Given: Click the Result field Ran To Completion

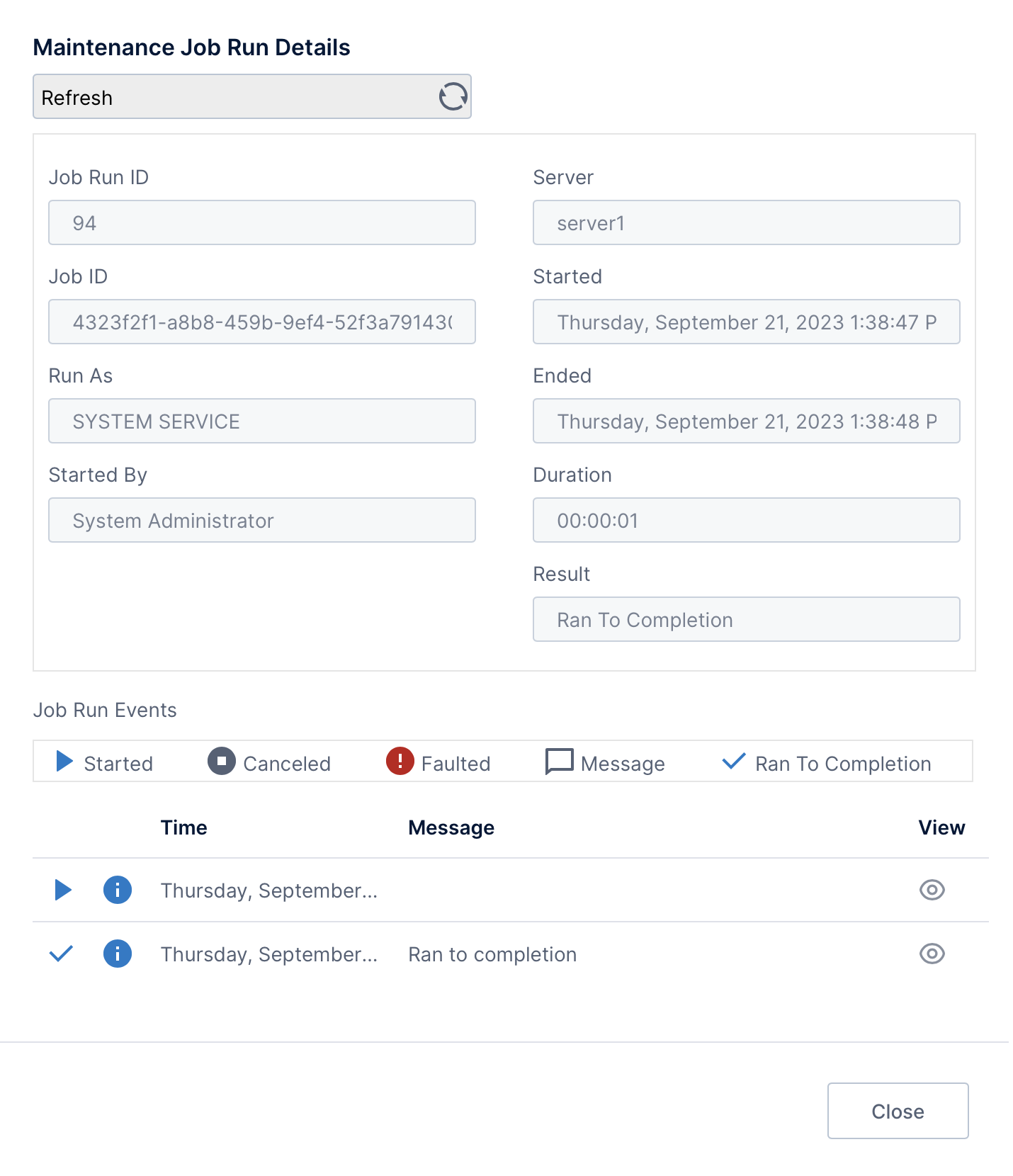Looking at the screenshot, I should click(746, 620).
